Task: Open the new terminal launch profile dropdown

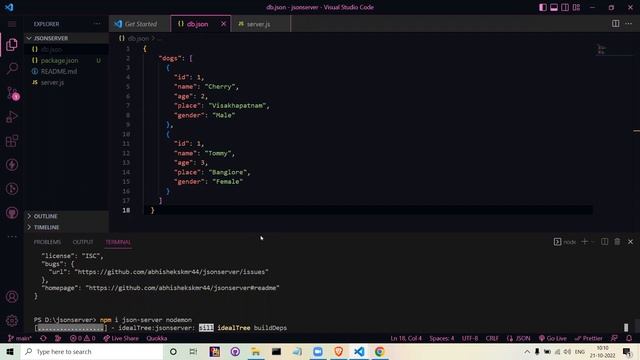Action: [x=593, y=242]
